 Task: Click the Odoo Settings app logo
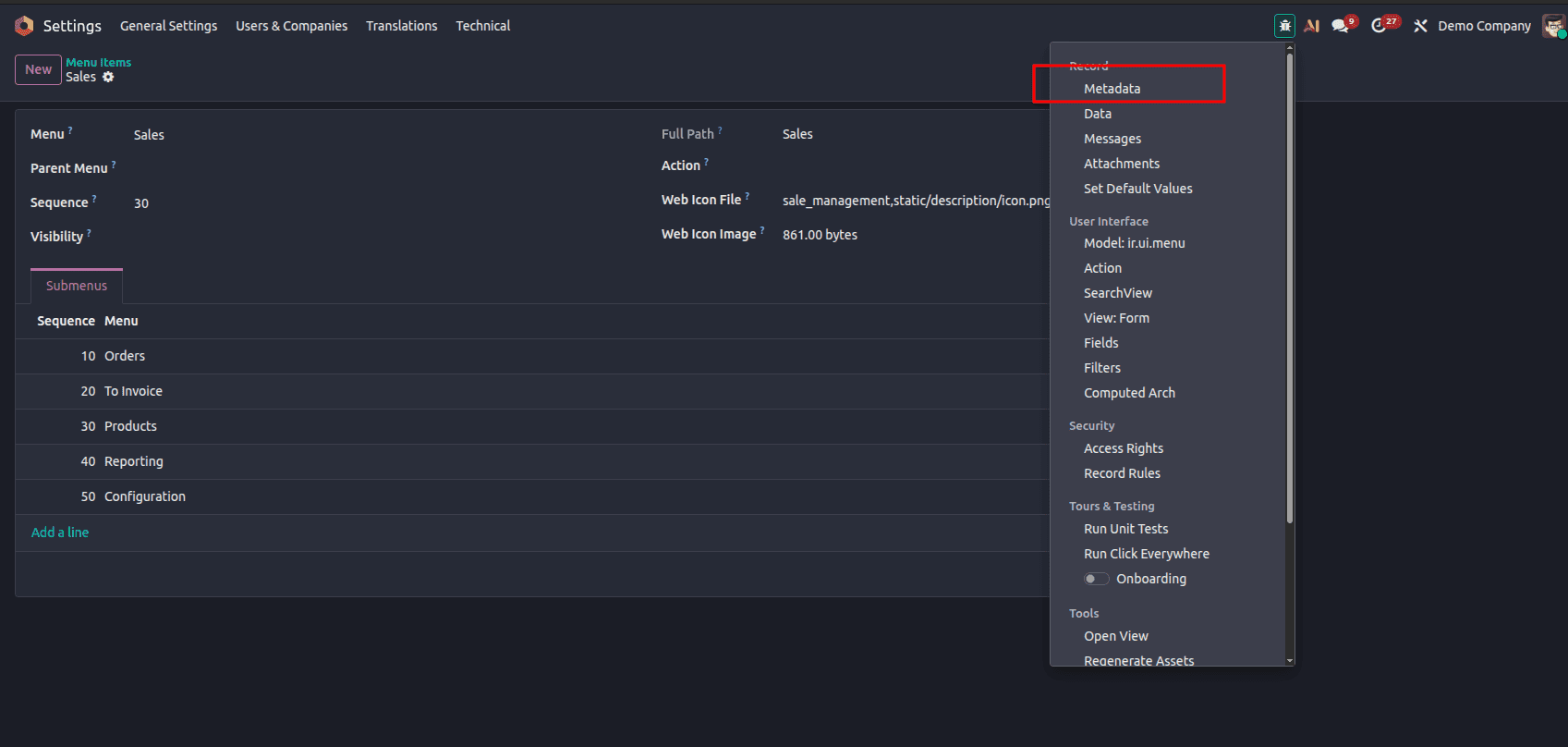click(24, 26)
